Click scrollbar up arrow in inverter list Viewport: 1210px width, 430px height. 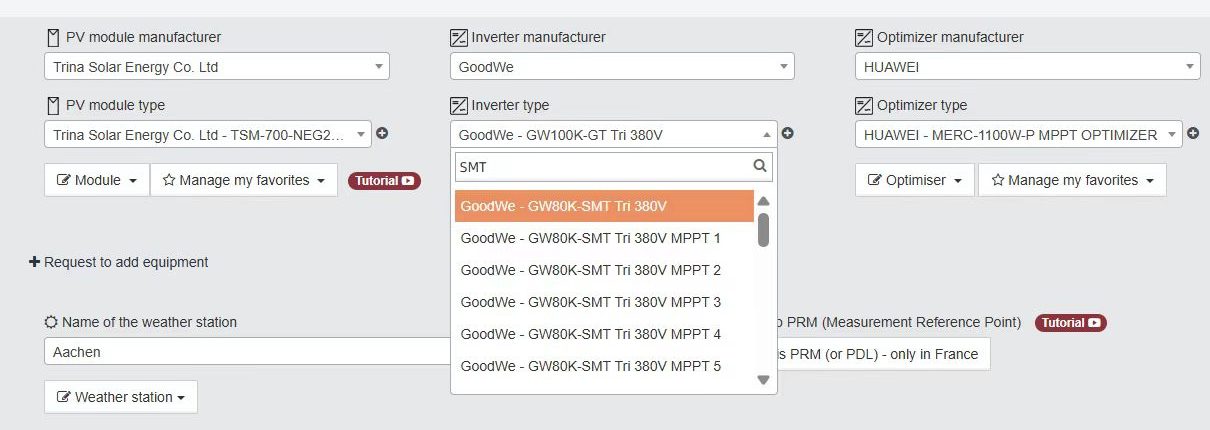click(763, 200)
